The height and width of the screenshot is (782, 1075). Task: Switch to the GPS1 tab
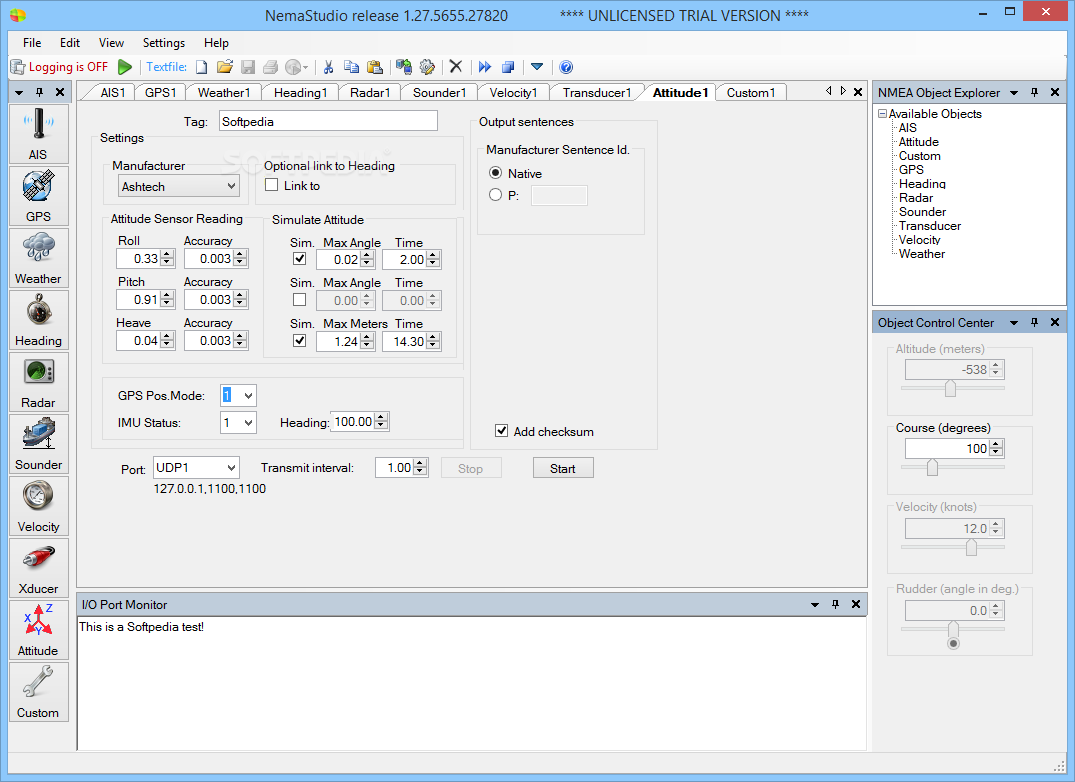160,93
